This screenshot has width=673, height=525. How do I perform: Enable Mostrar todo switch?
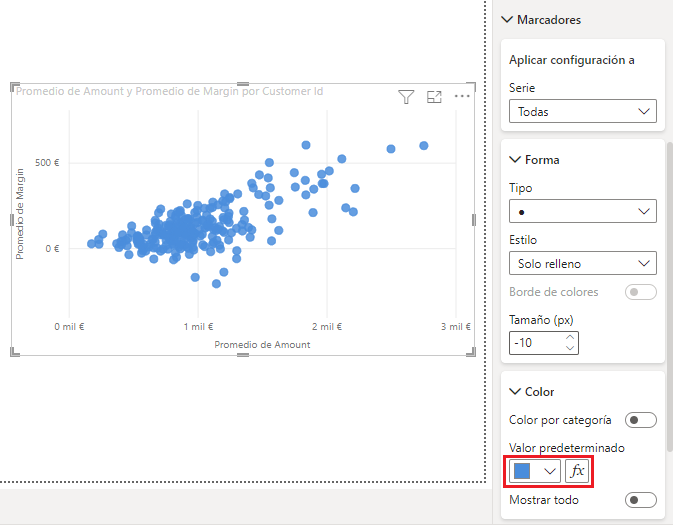[x=641, y=500]
